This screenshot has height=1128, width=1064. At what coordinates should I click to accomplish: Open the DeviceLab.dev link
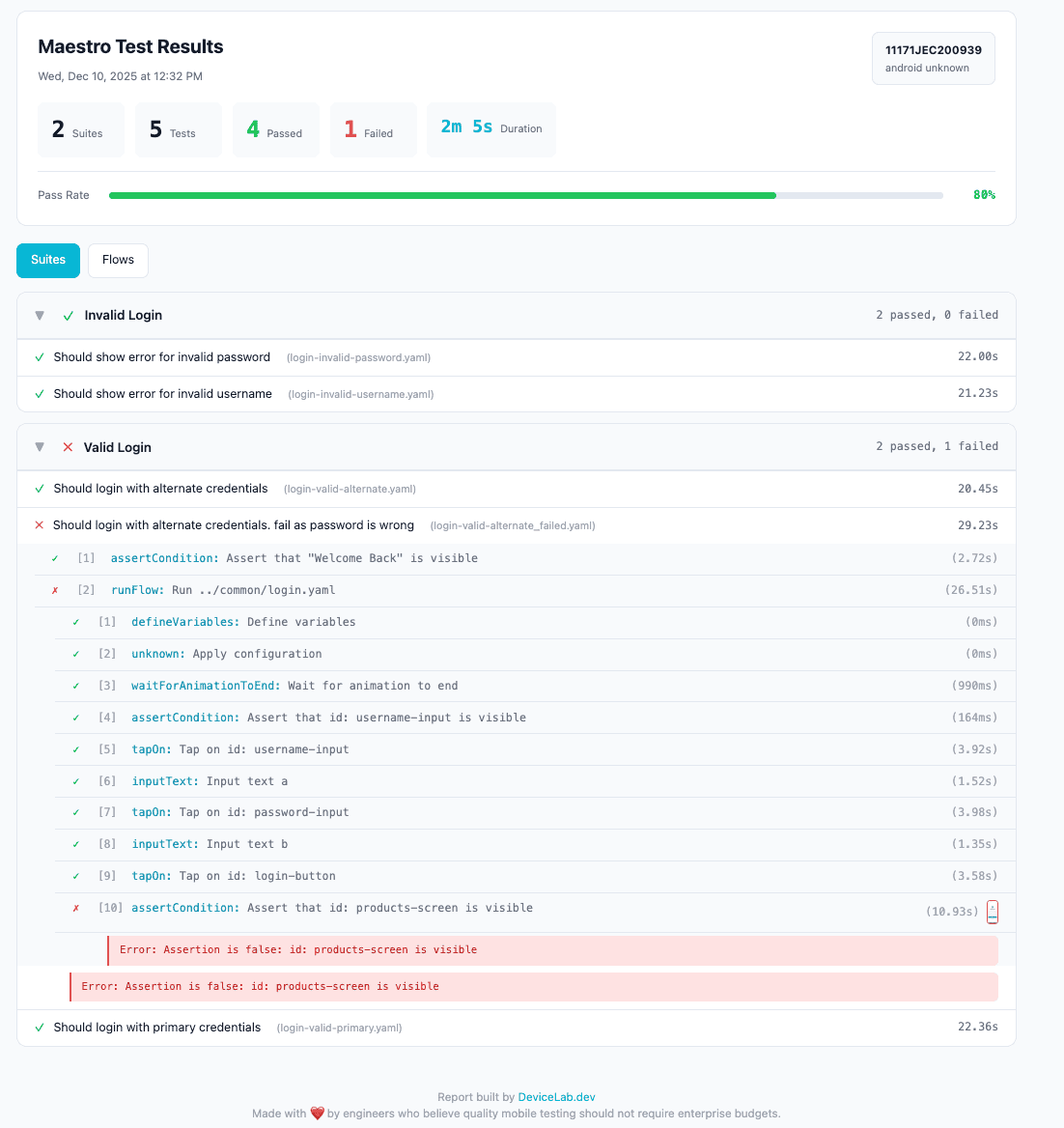tap(556, 1096)
